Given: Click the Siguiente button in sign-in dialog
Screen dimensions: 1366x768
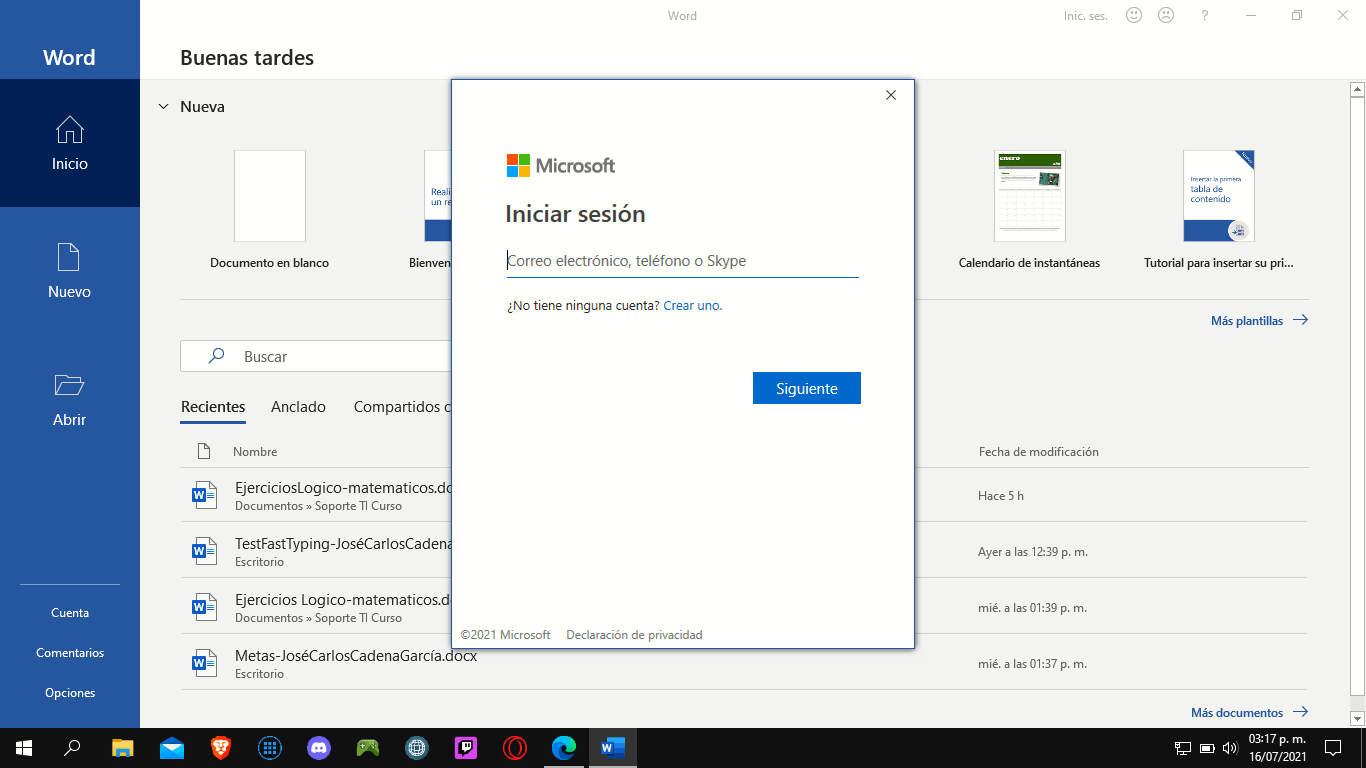Looking at the screenshot, I should click(807, 388).
